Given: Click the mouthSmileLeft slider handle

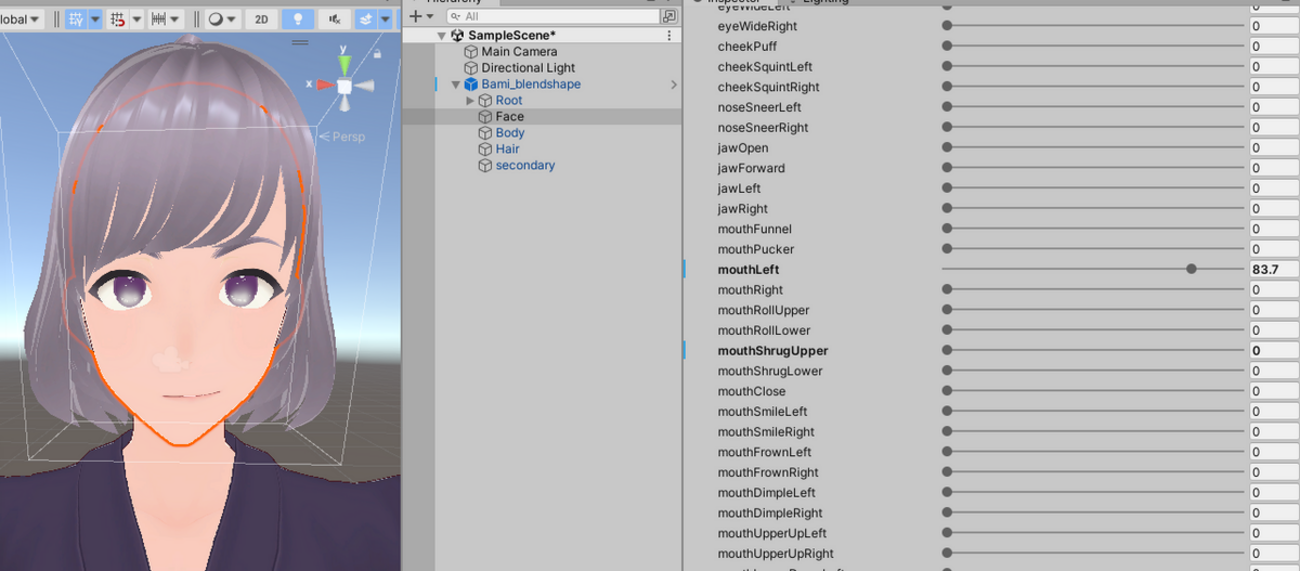Looking at the screenshot, I should (x=947, y=411).
